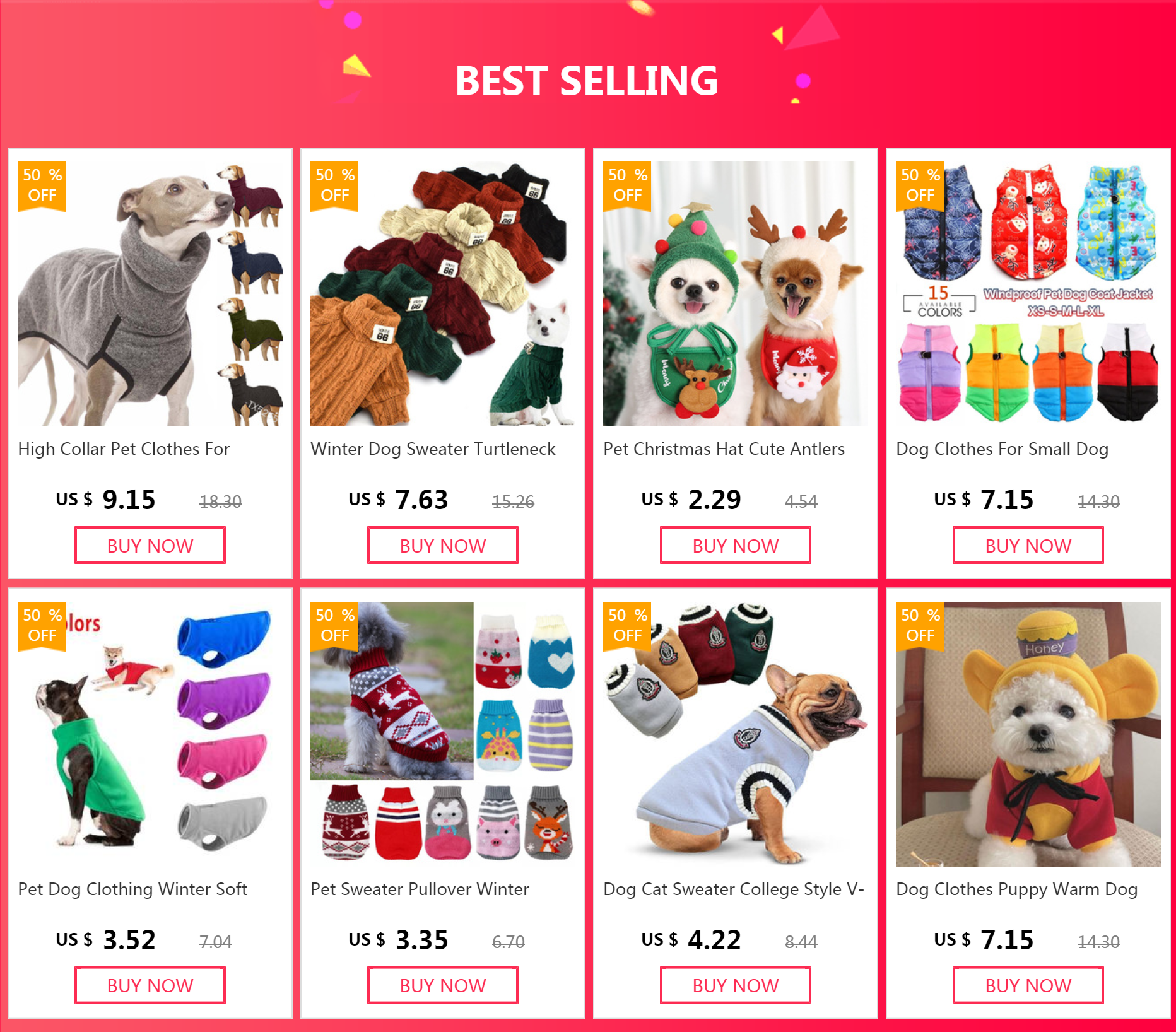View the colorful fleece dog vests photo
This screenshot has width=1176, height=1032.
pos(150,734)
